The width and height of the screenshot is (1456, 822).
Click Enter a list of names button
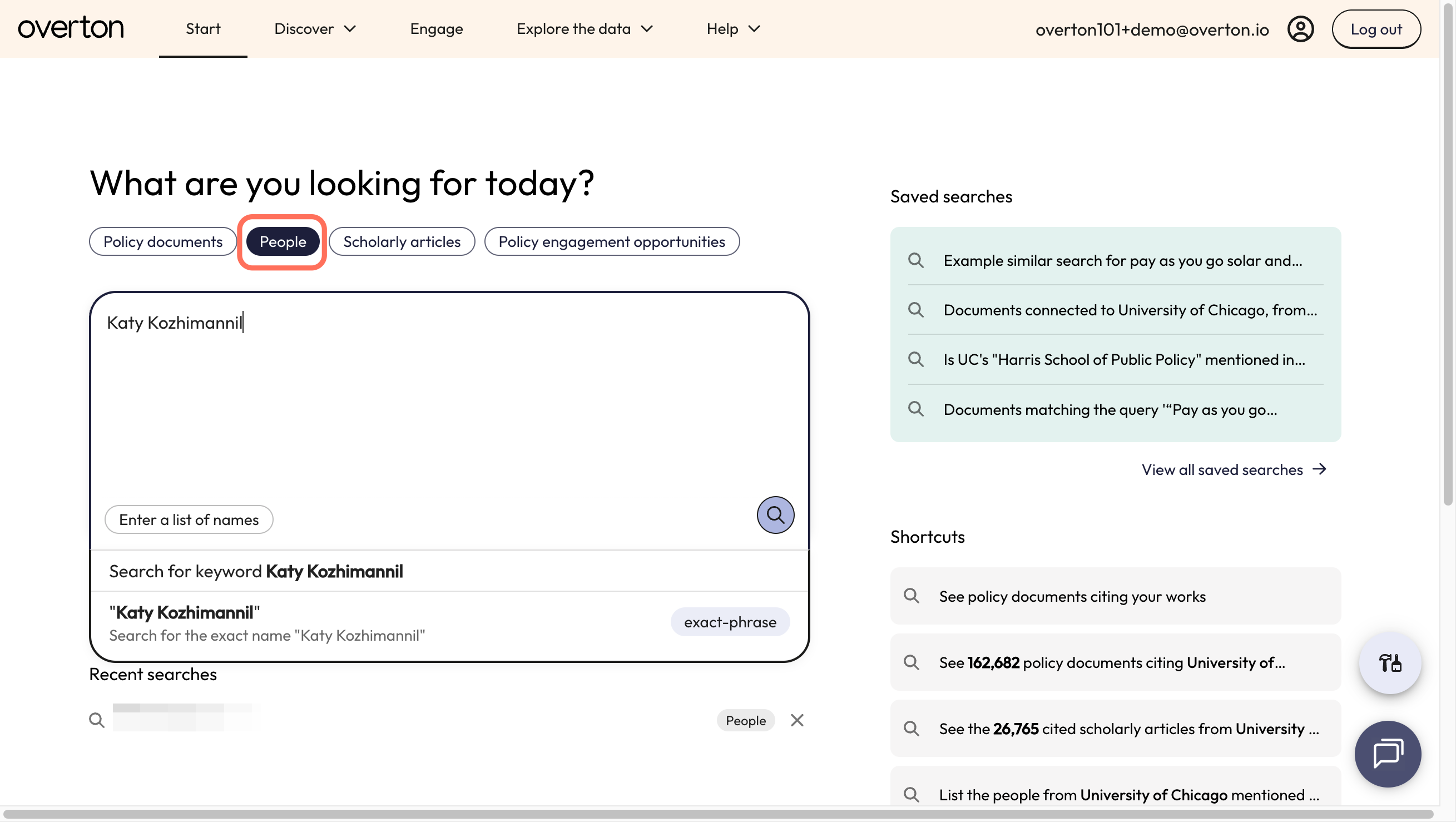point(189,519)
